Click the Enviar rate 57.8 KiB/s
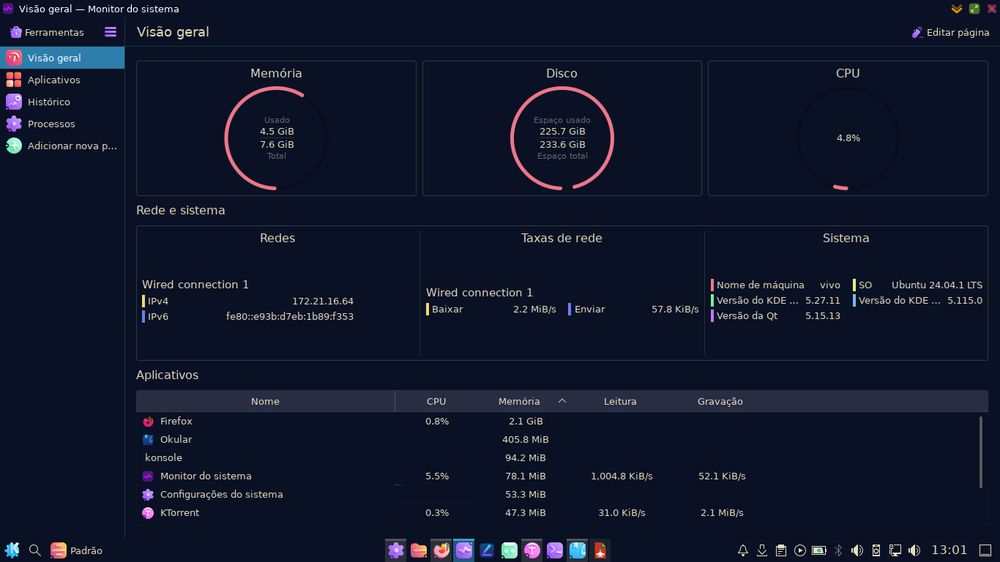This screenshot has height=562, width=1000. click(675, 309)
